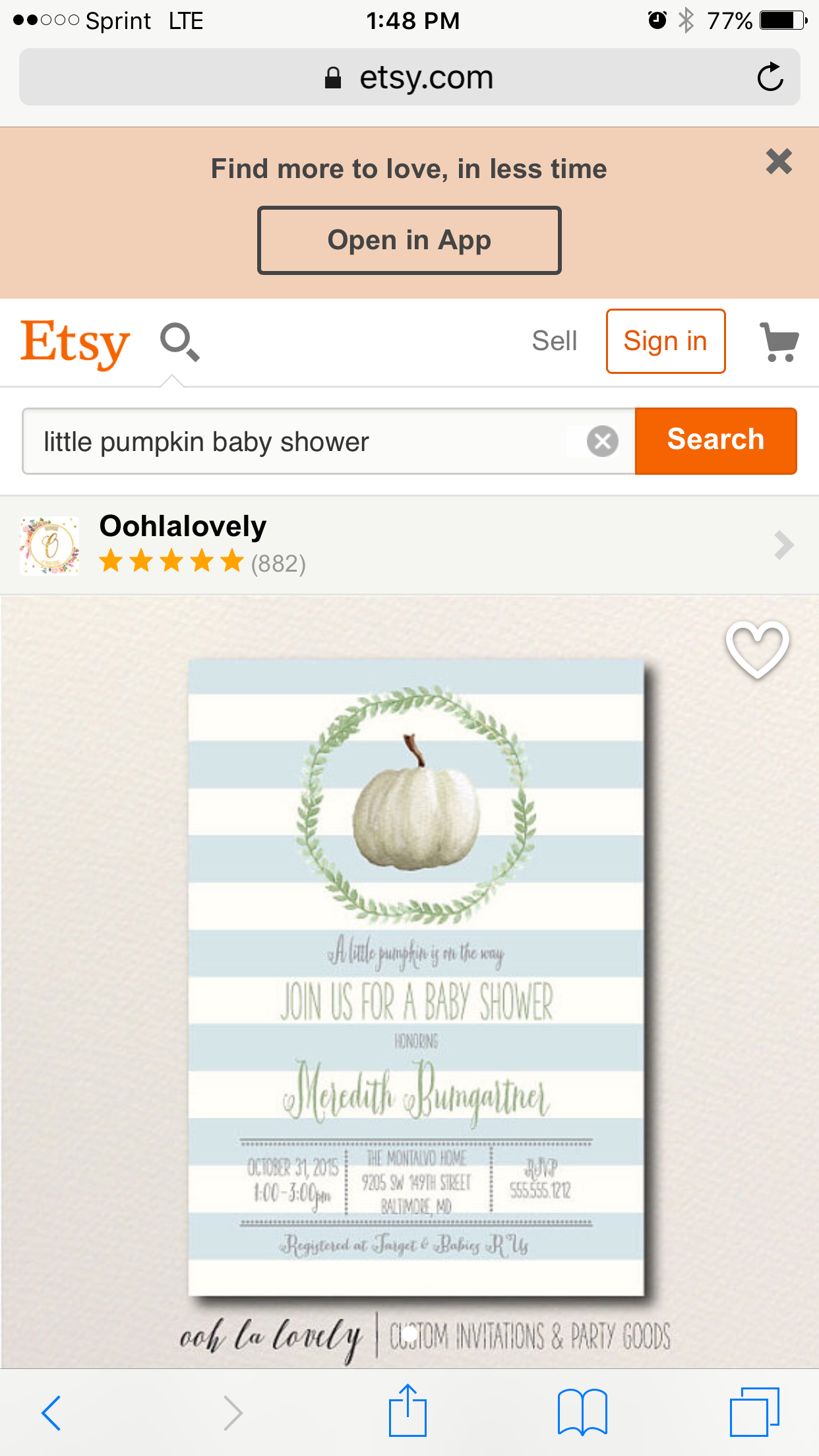
Task: Click the Sign in button
Action: [x=666, y=341]
